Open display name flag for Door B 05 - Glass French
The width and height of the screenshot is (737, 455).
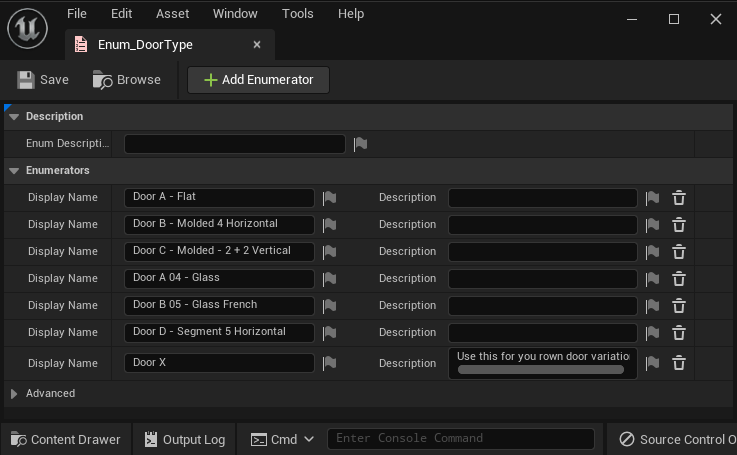click(329, 306)
